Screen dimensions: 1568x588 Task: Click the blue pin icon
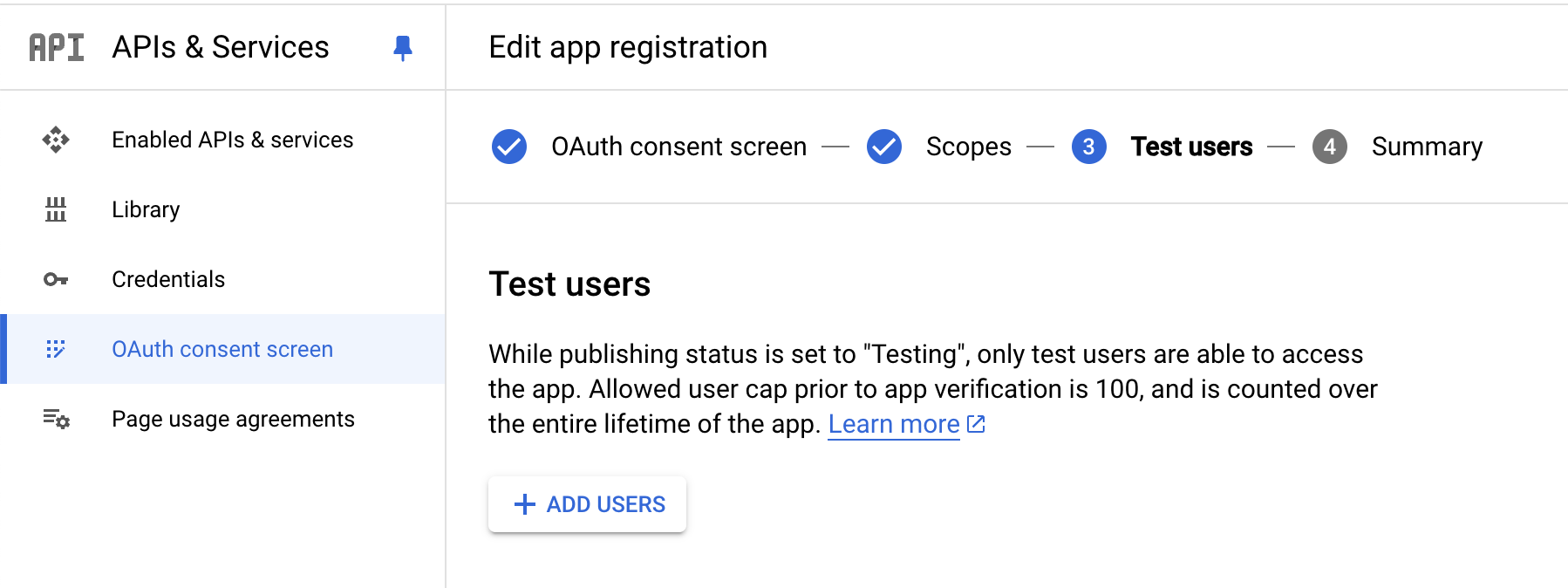pyautogui.click(x=402, y=48)
